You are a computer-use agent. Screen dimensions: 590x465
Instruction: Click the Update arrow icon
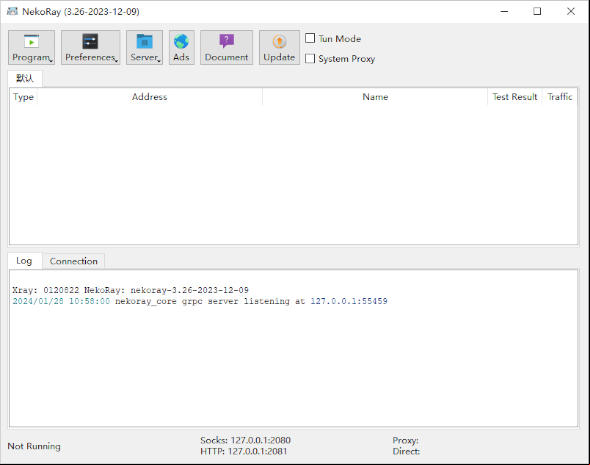(x=279, y=41)
